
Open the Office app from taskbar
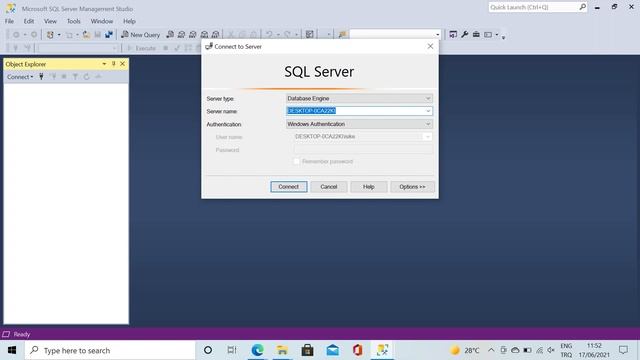coord(358,350)
